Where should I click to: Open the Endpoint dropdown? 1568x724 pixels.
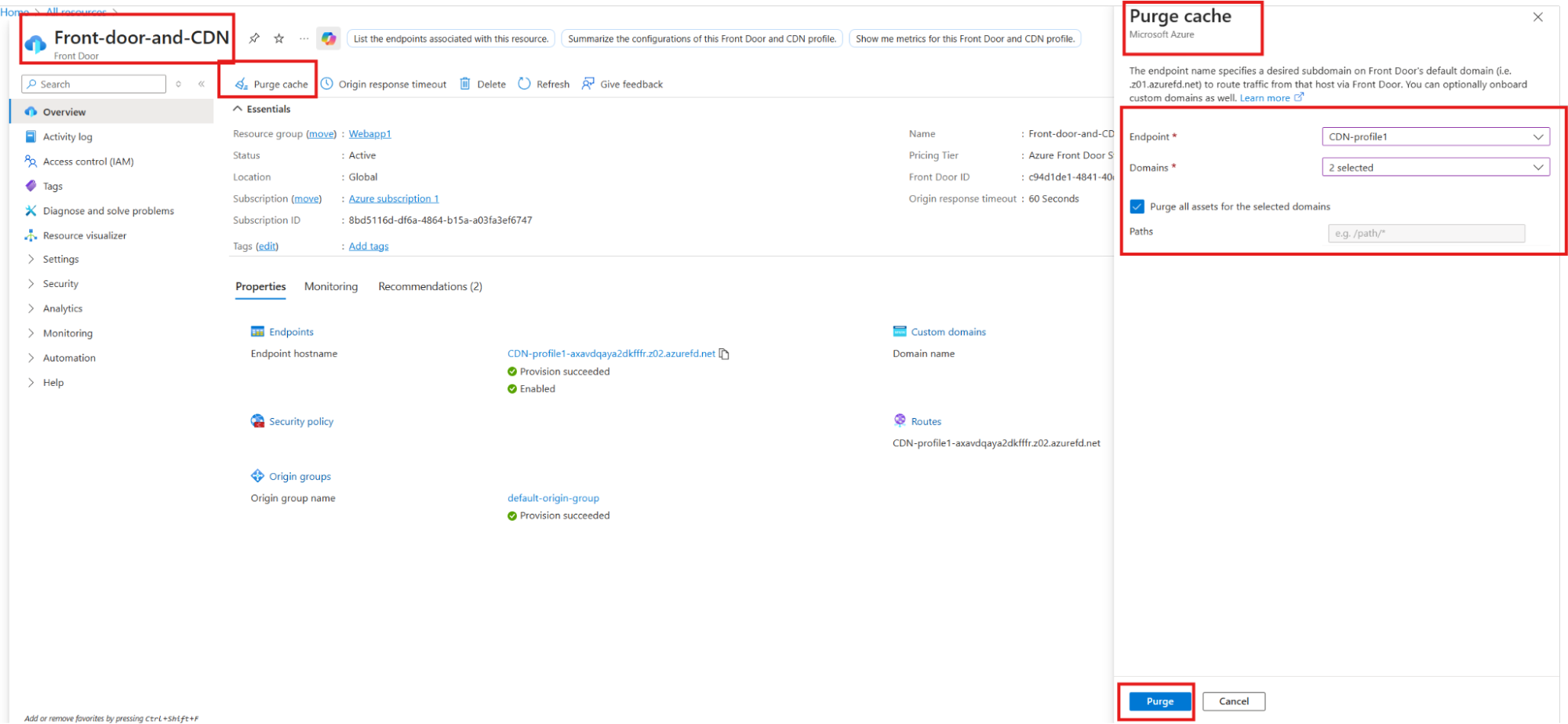[x=1435, y=136]
